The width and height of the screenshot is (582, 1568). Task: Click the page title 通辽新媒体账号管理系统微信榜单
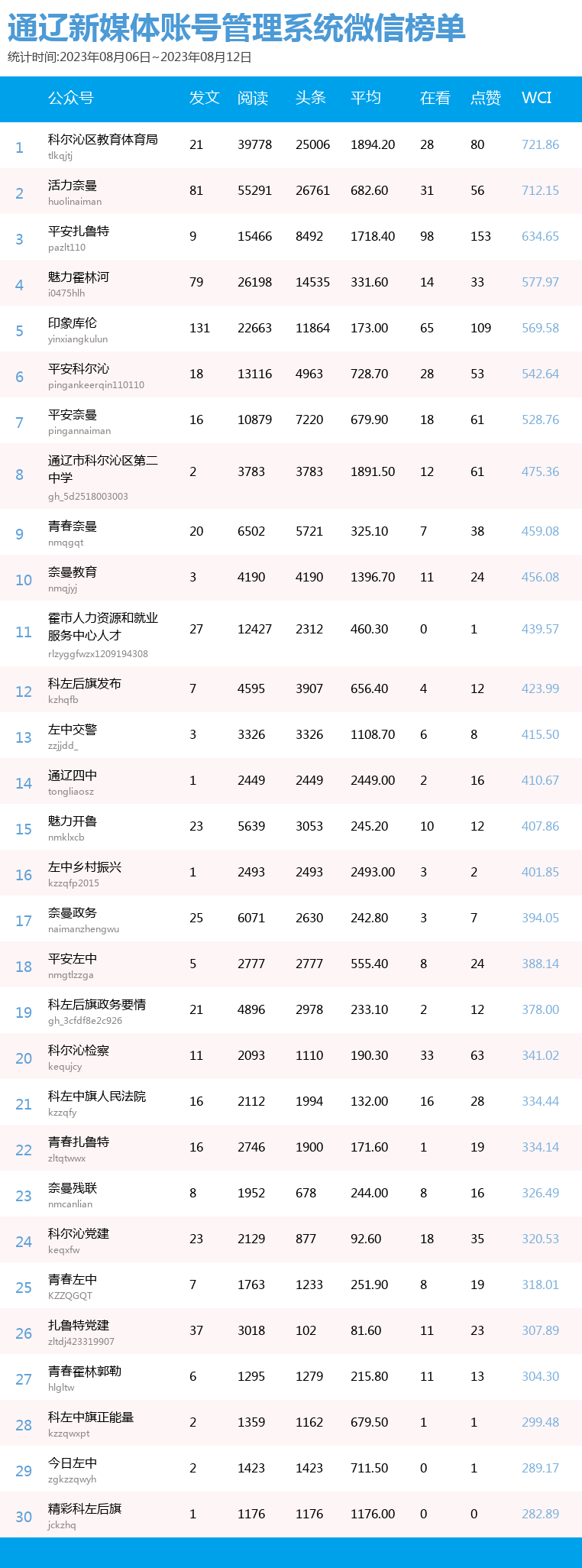coord(237,28)
